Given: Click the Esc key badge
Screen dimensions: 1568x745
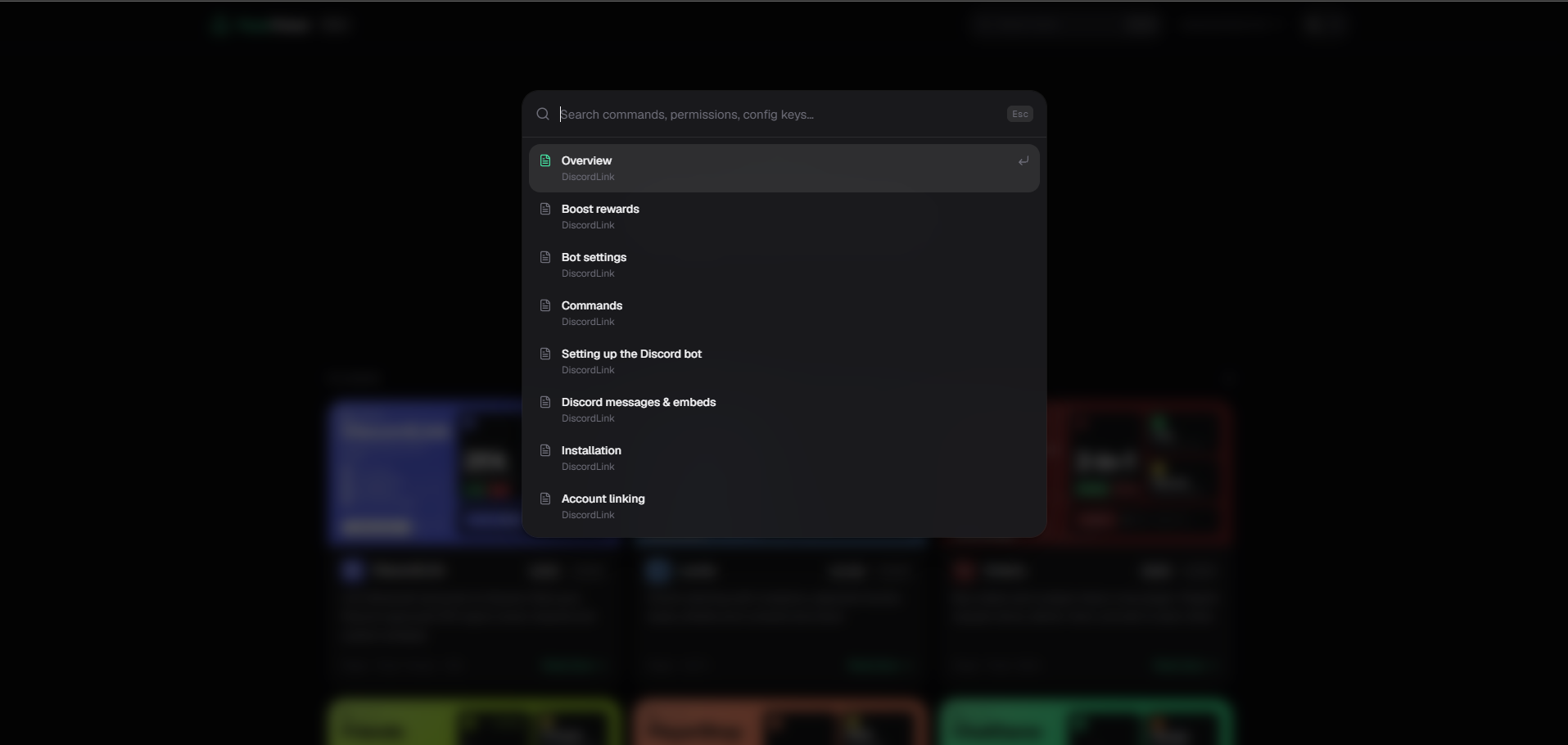Looking at the screenshot, I should tap(1019, 114).
